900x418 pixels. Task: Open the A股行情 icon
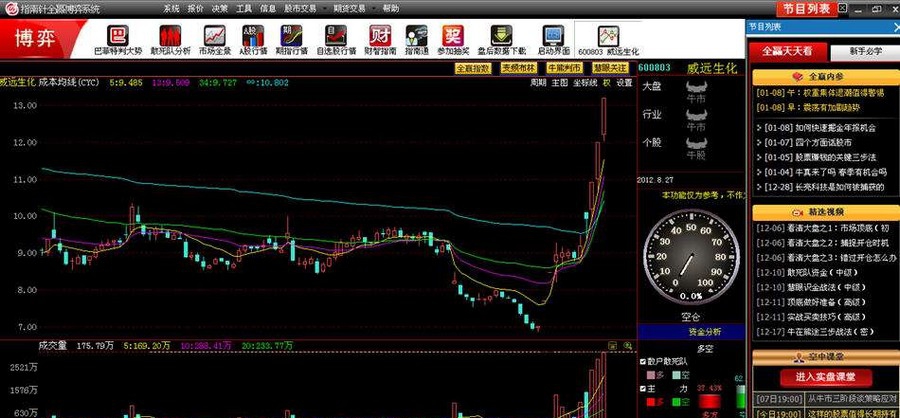(253, 36)
